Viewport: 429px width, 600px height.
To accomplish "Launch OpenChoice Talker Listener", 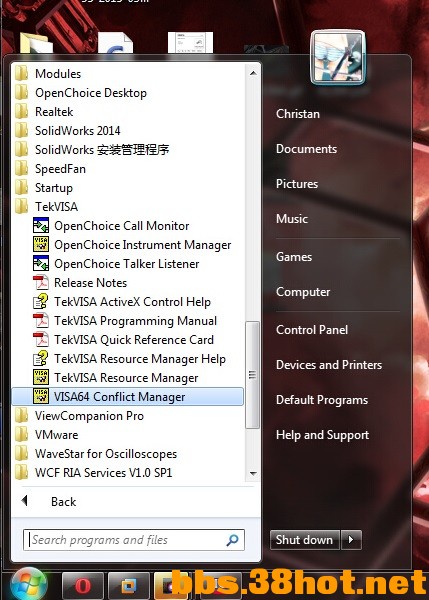I will click(128, 264).
